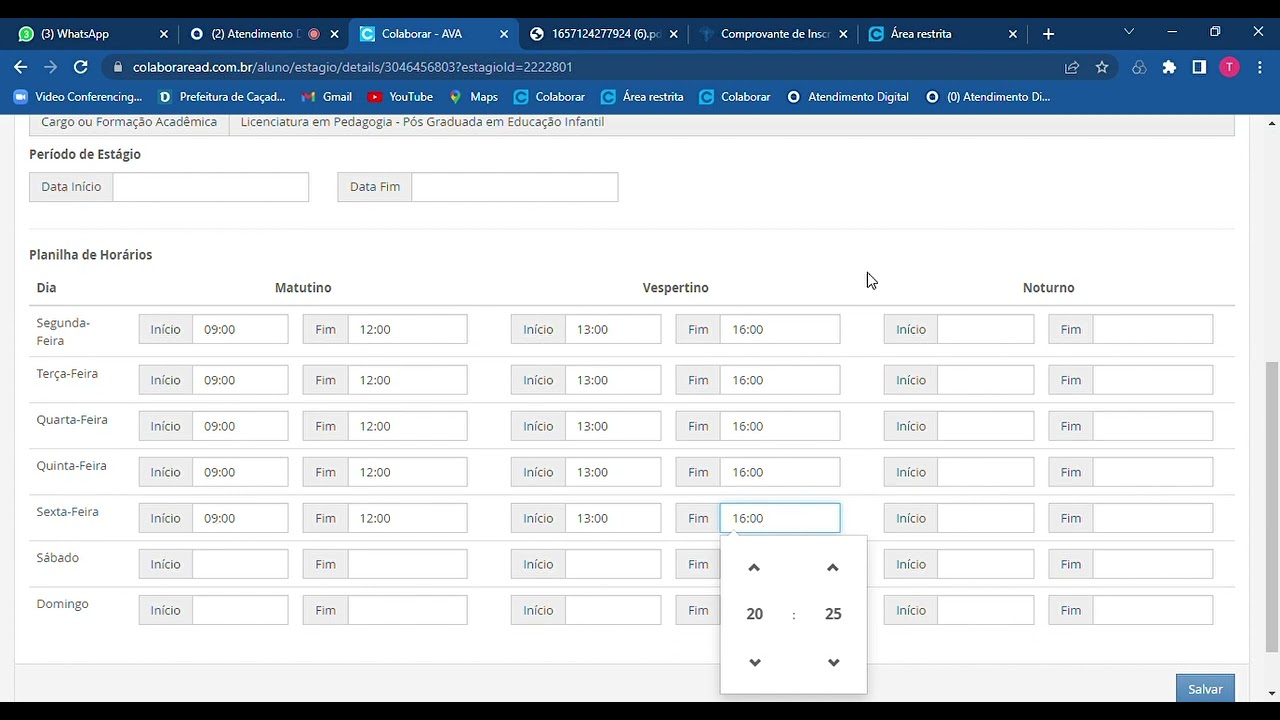The width and height of the screenshot is (1280, 720).
Task: Click Segunda-Feira Noturno Início field
Action: [x=985, y=329]
